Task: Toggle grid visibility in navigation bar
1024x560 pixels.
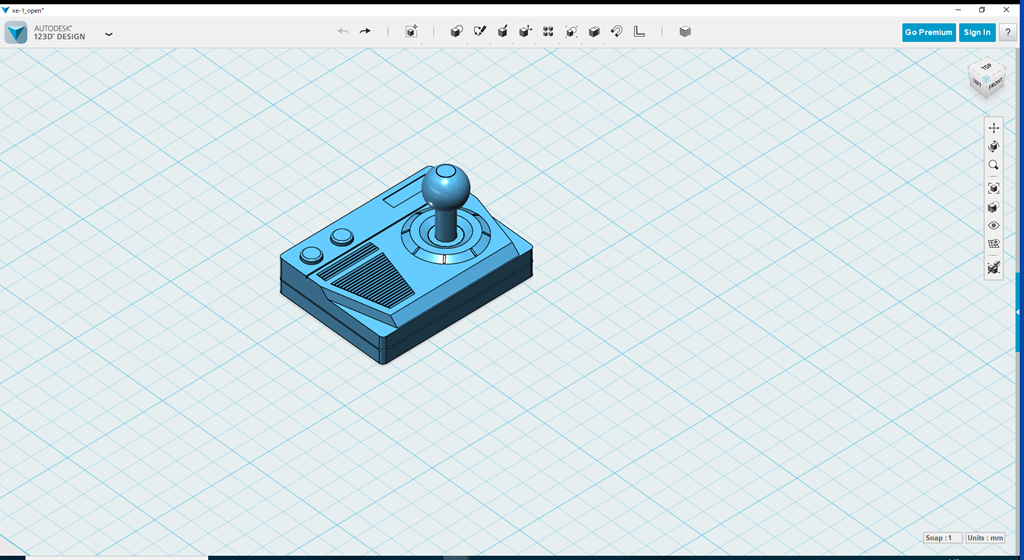Action: (993, 244)
